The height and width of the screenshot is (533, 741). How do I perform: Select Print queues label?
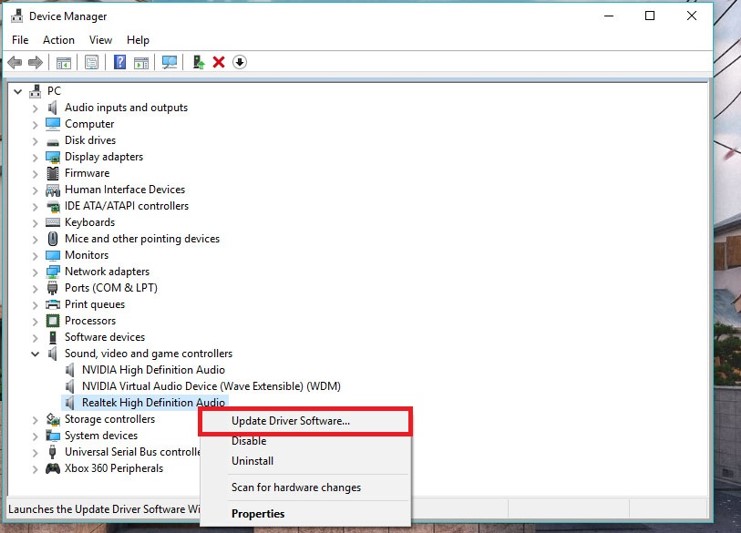tap(95, 304)
